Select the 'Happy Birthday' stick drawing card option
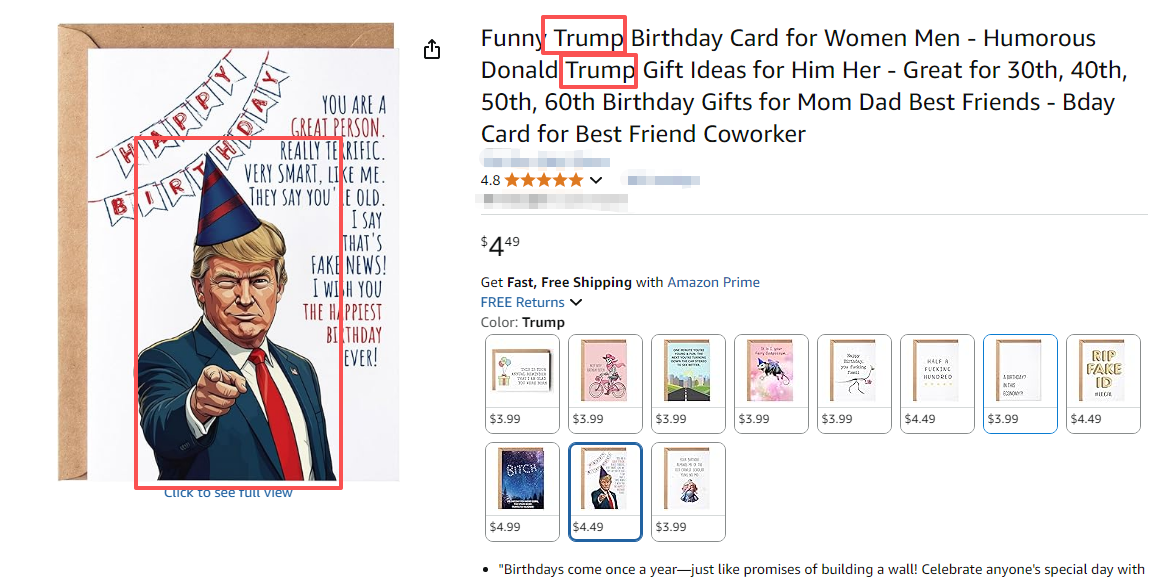The width and height of the screenshot is (1157, 578). [x=854, y=383]
